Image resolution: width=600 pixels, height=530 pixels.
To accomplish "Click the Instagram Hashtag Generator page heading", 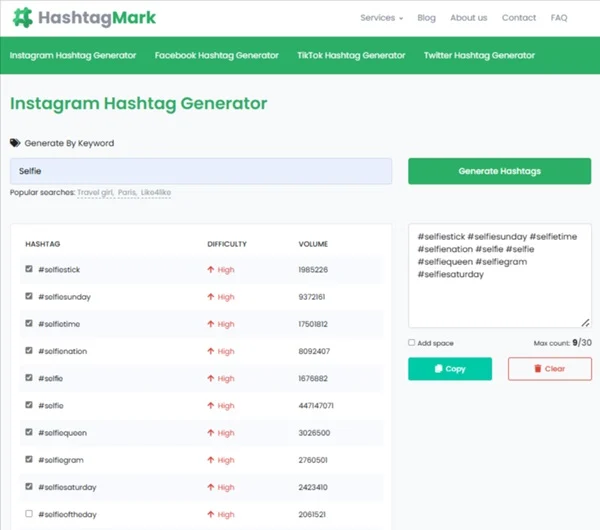I will coord(139,103).
